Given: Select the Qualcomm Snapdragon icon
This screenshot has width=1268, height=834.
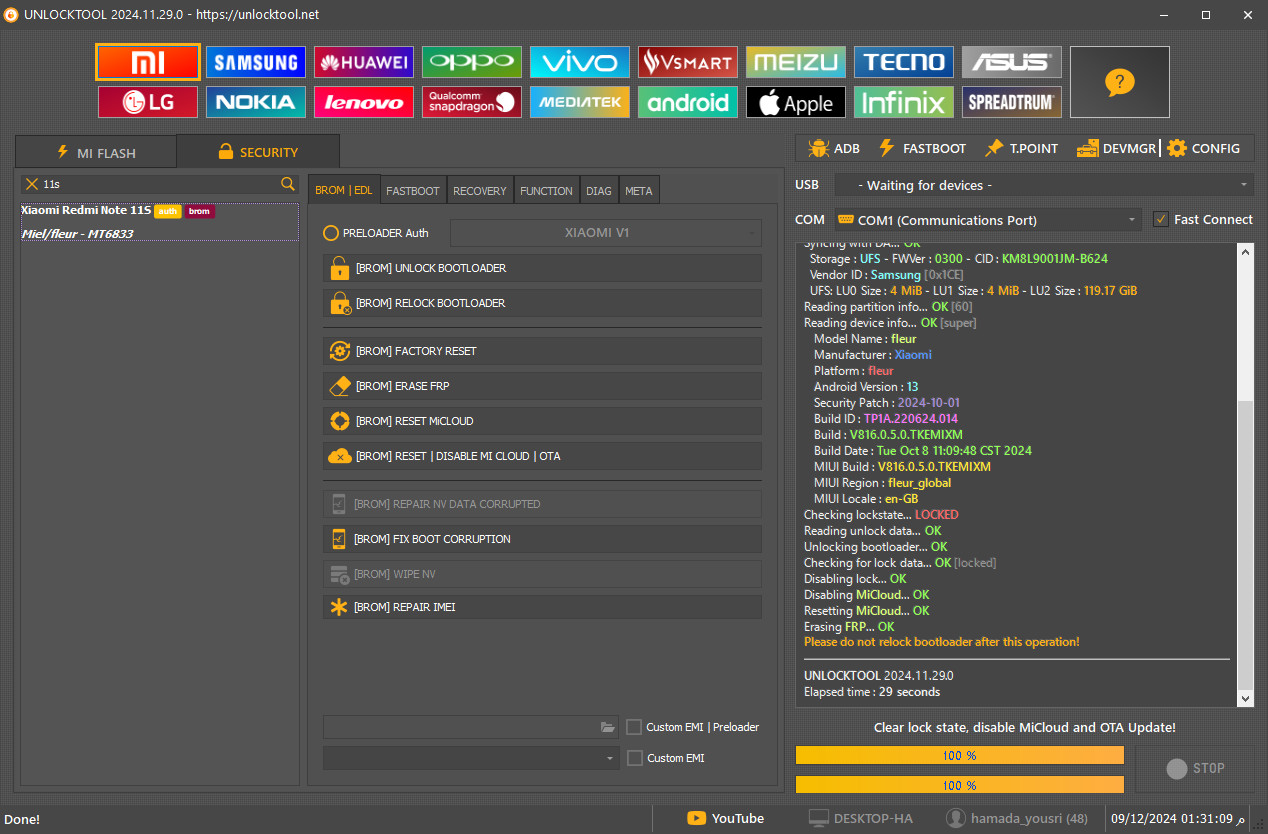Looking at the screenshot, I should tap(472, 102).
